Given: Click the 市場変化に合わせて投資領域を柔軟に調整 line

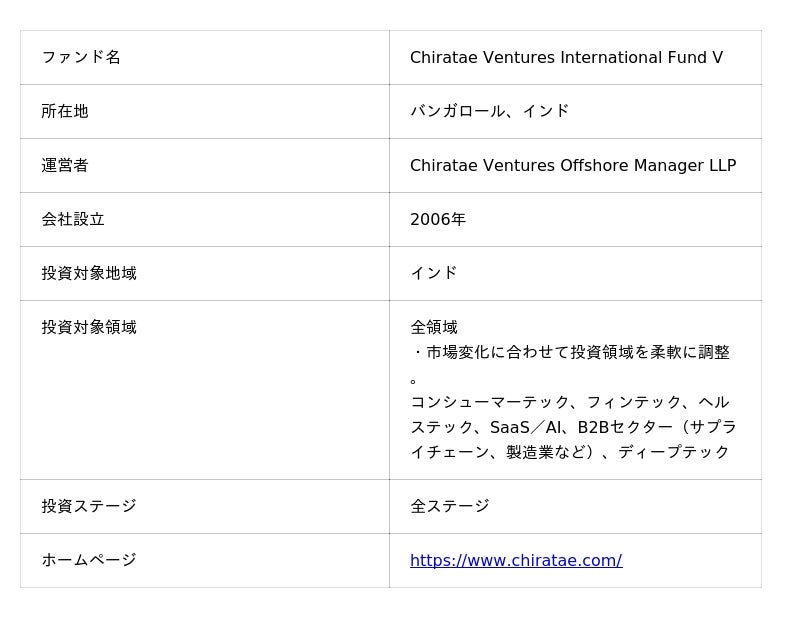Looking at the screenshot, I should [x=570, y=353].
